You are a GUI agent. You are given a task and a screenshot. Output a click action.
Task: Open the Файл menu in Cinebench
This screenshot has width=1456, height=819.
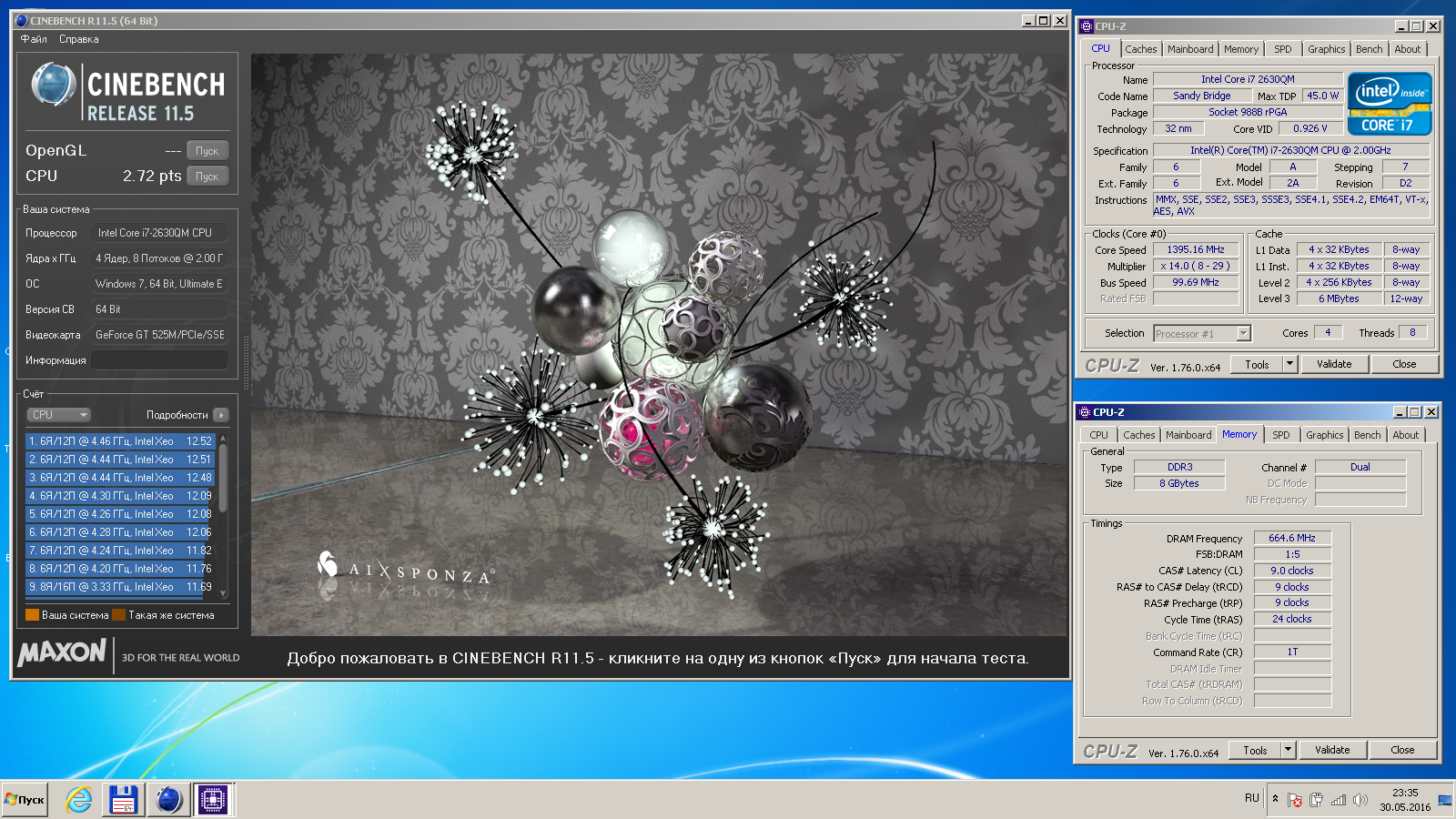click(x=34, y=39)
